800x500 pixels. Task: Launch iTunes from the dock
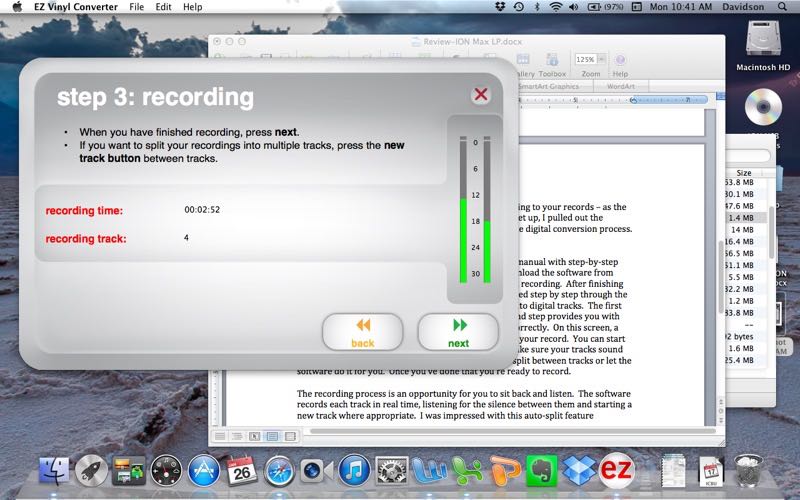[355, 470]
